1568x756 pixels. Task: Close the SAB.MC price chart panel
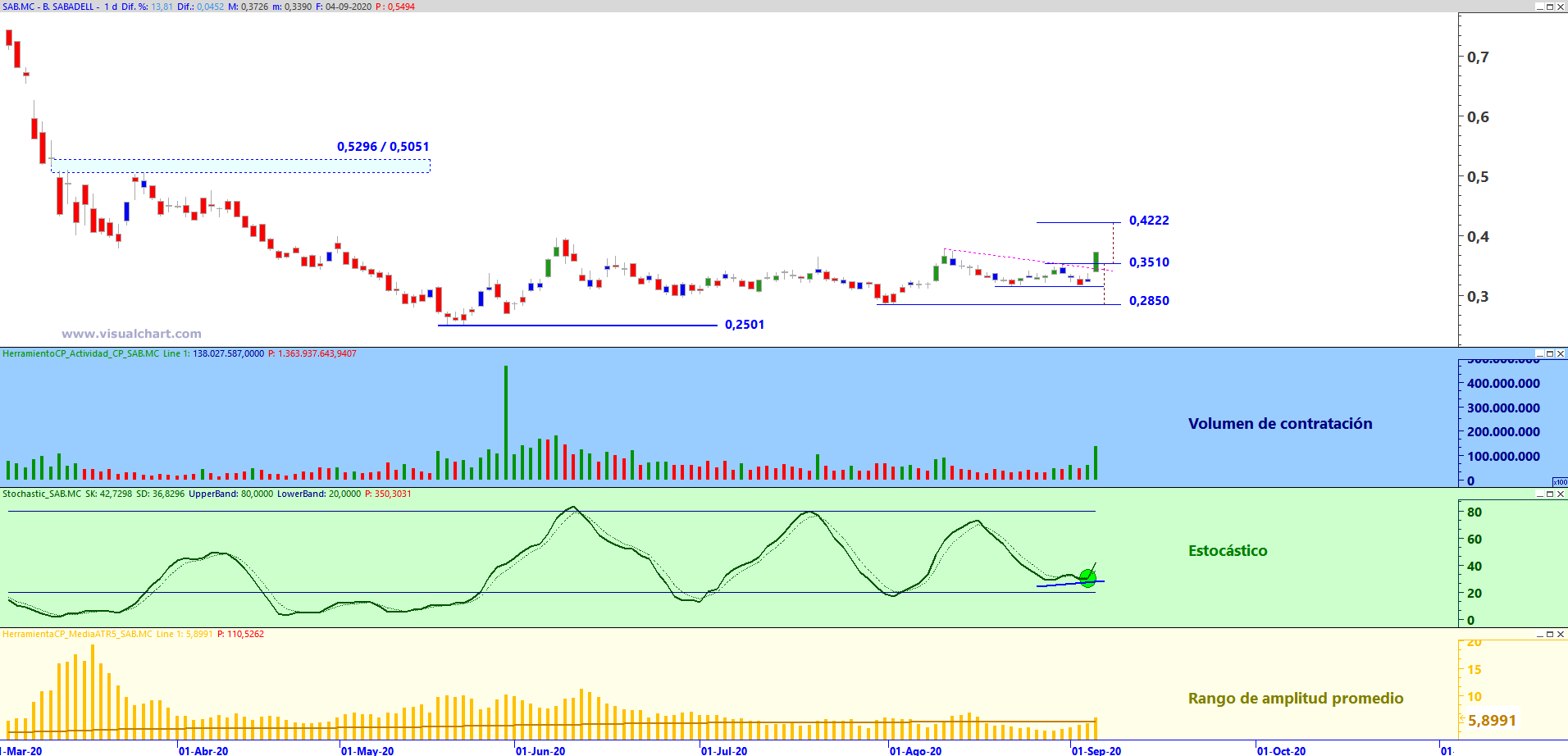tap(1561, 7)
